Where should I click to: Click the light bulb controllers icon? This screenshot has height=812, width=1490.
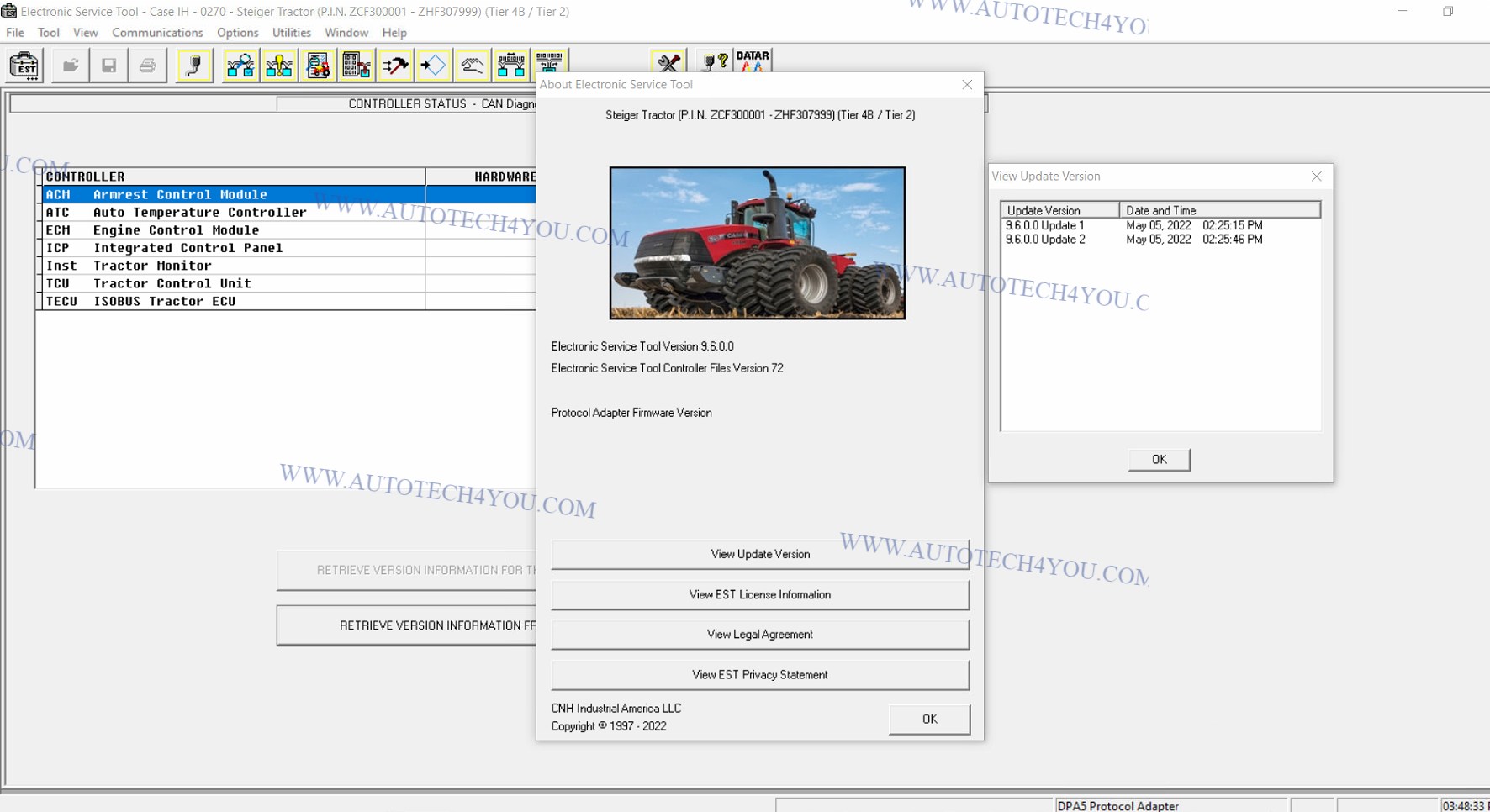click(279, 66)
